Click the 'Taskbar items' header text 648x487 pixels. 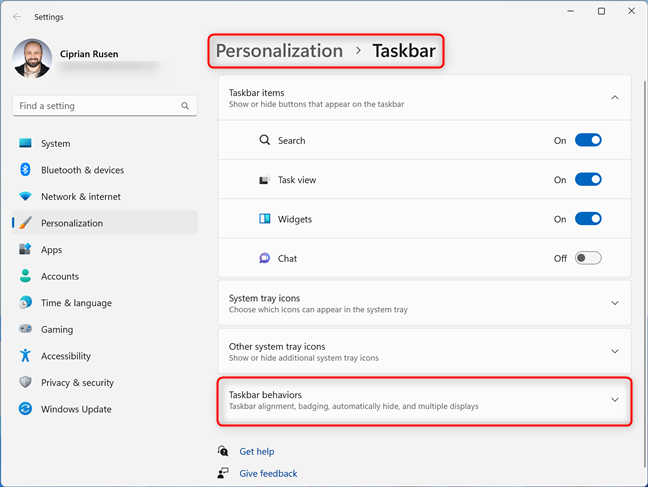coord(257,93)
